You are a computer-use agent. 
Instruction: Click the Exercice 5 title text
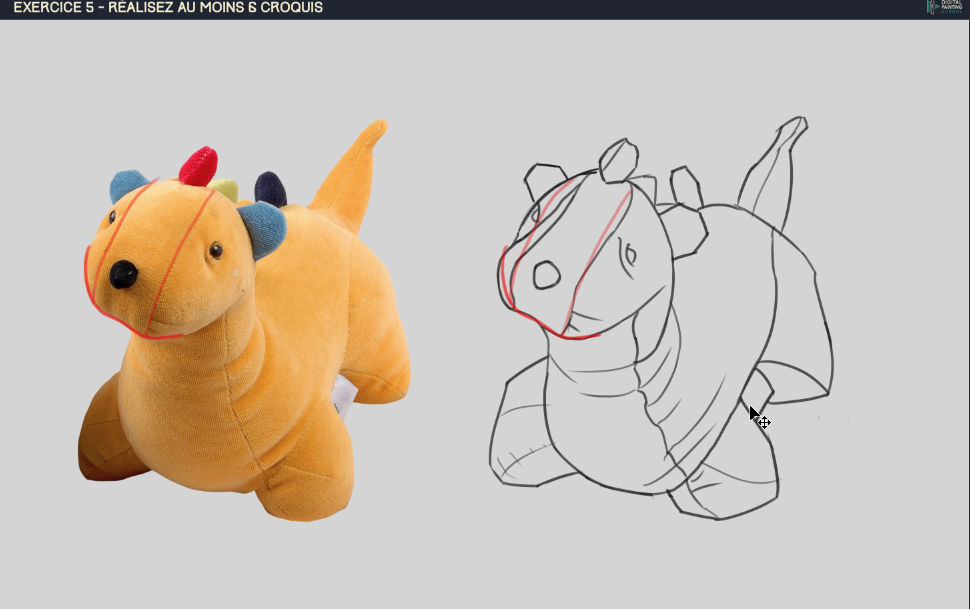[168, 8]
